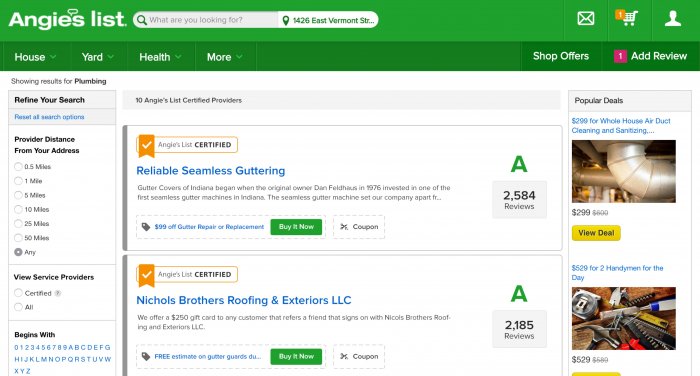
Task: Get Coupon for Nichols Brothers Roofing
Action: [359, 356]
